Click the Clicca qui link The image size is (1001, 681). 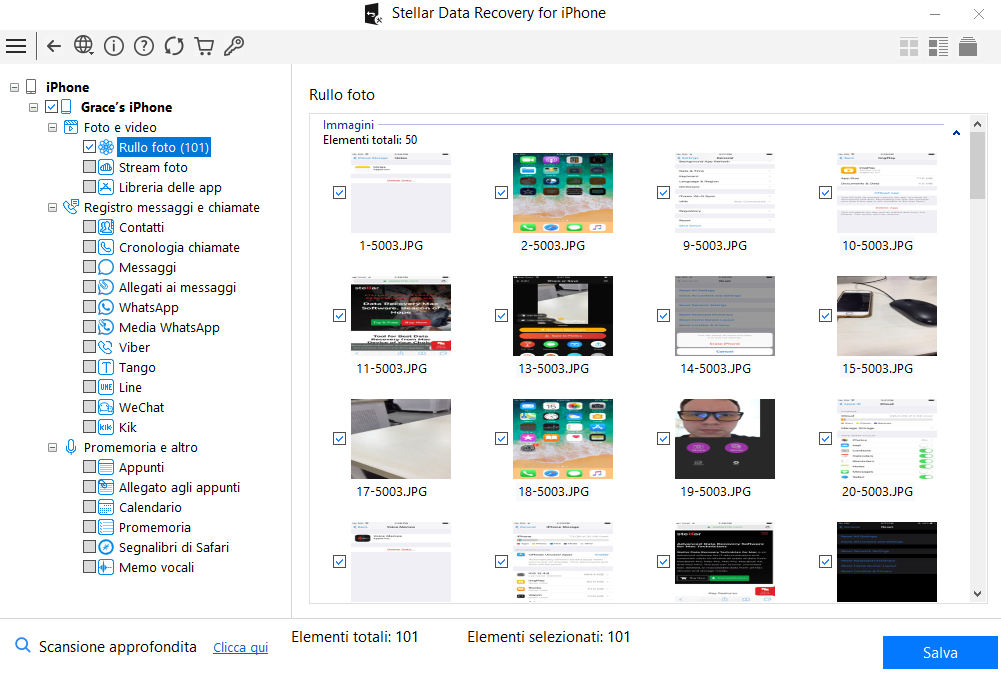[x=240, y=648]
